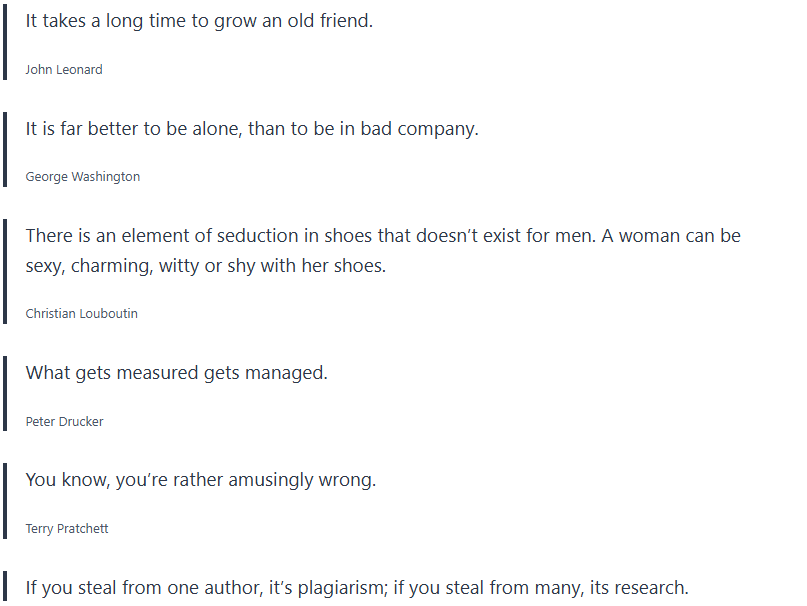807x606 pixels.
Task: Click the line "sexy, charming, witty or shy"
Action: click(x=205, y=267)
